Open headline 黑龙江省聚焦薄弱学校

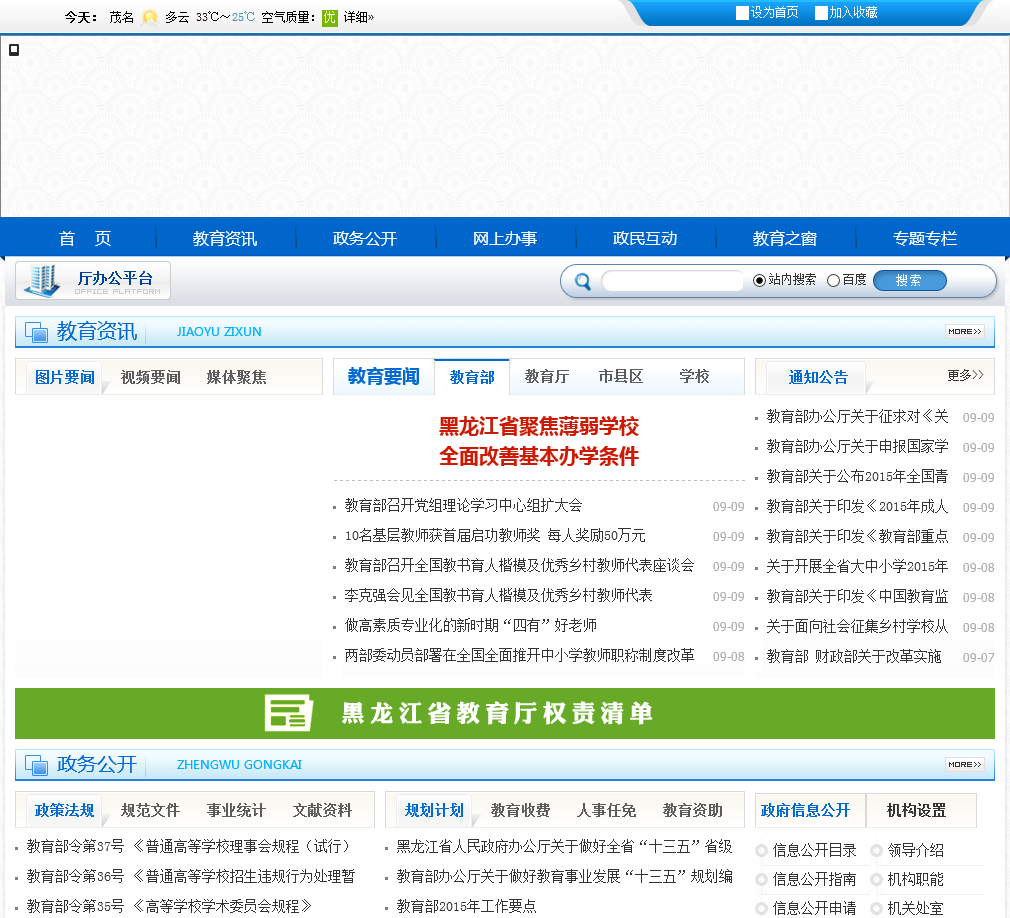point(538,426)
